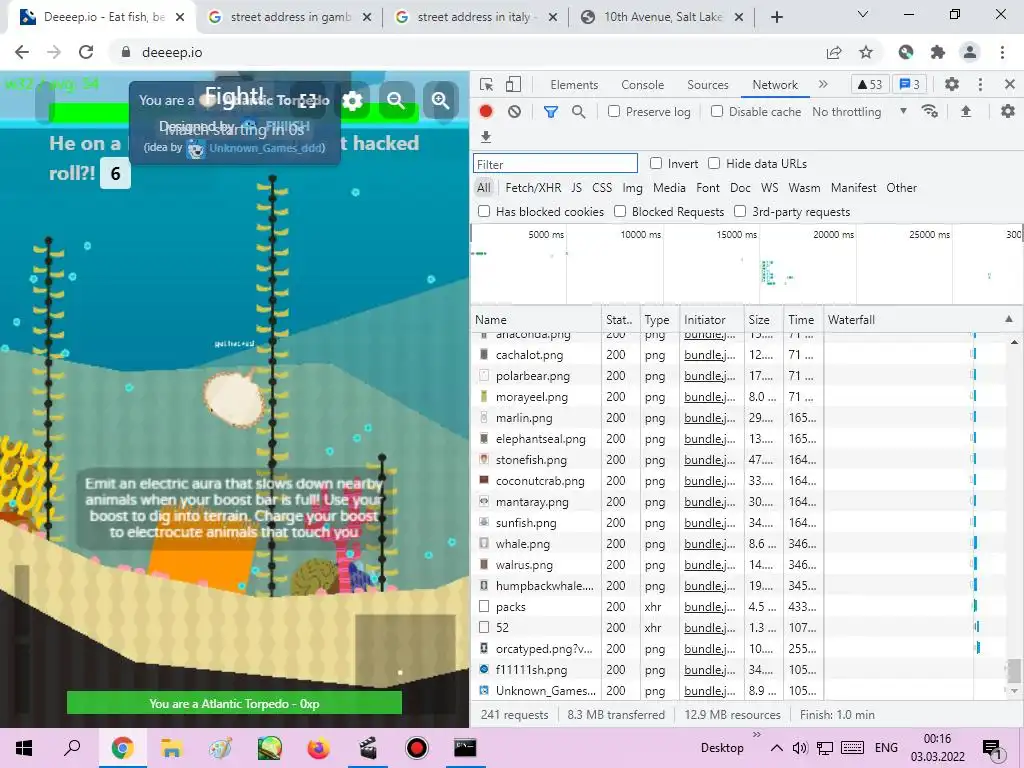Image resolution: width=1024 pixels, height=768 pixels.
Task: Open File Explorer from taskbar
Action: click(171, 748)
